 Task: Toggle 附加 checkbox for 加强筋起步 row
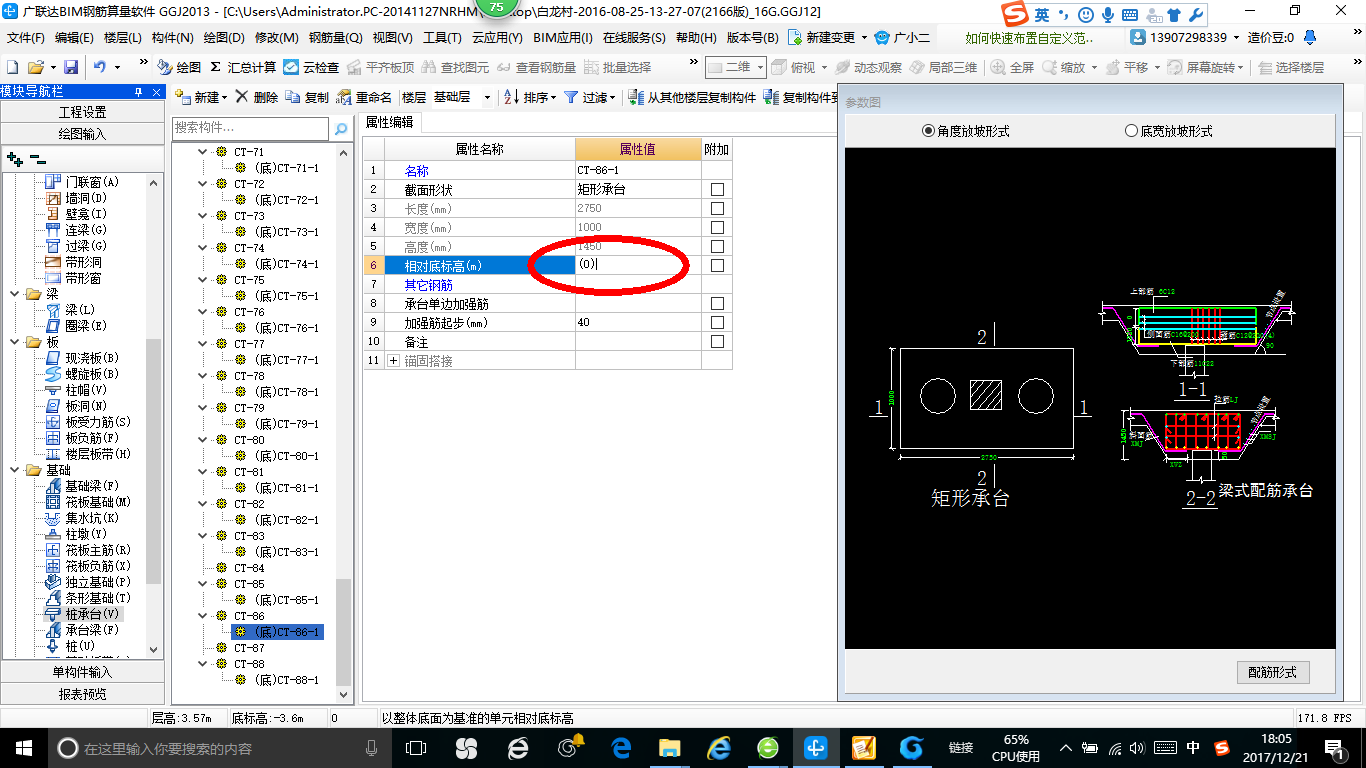(717, 323)
